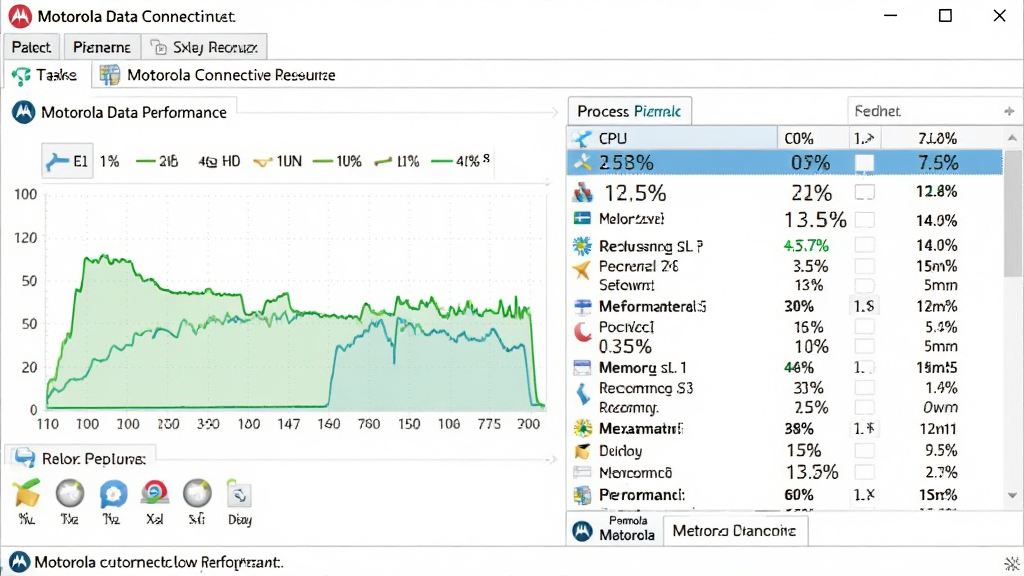Click the Meformanteral row icon

point(582,306)
